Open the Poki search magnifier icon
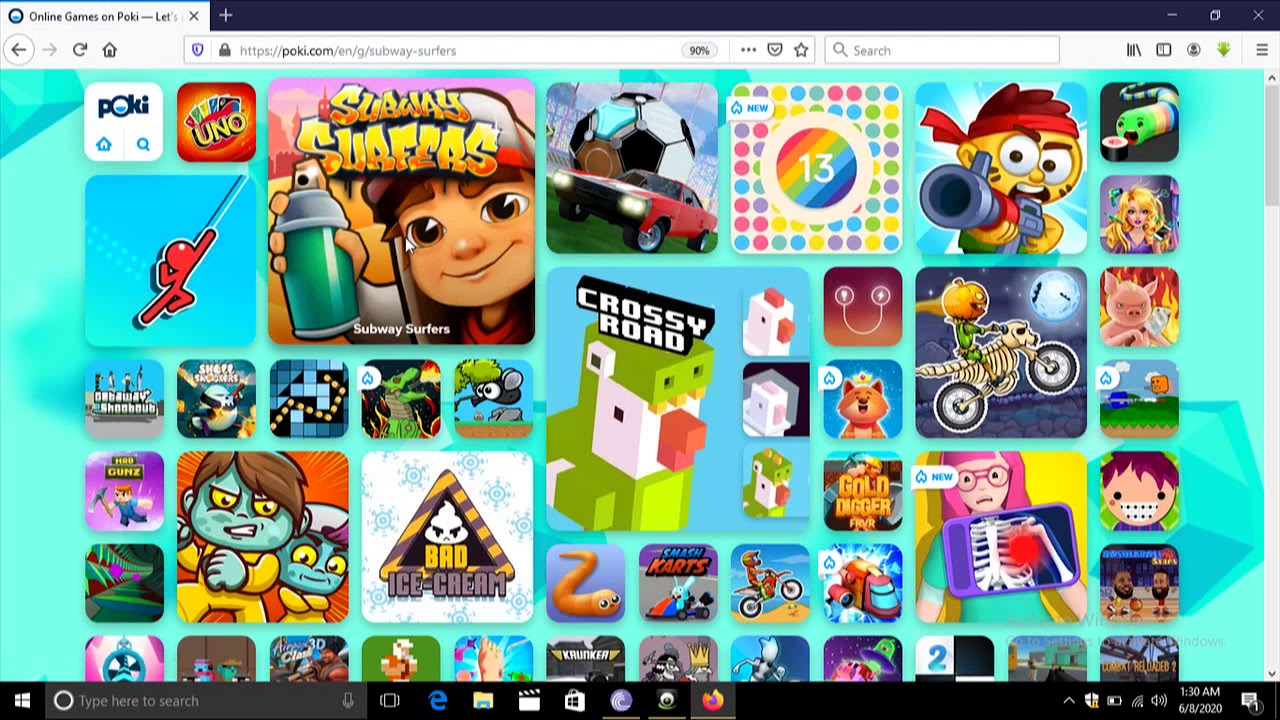The width and height of the screenshot is (1280, 720). click(143, 144)
